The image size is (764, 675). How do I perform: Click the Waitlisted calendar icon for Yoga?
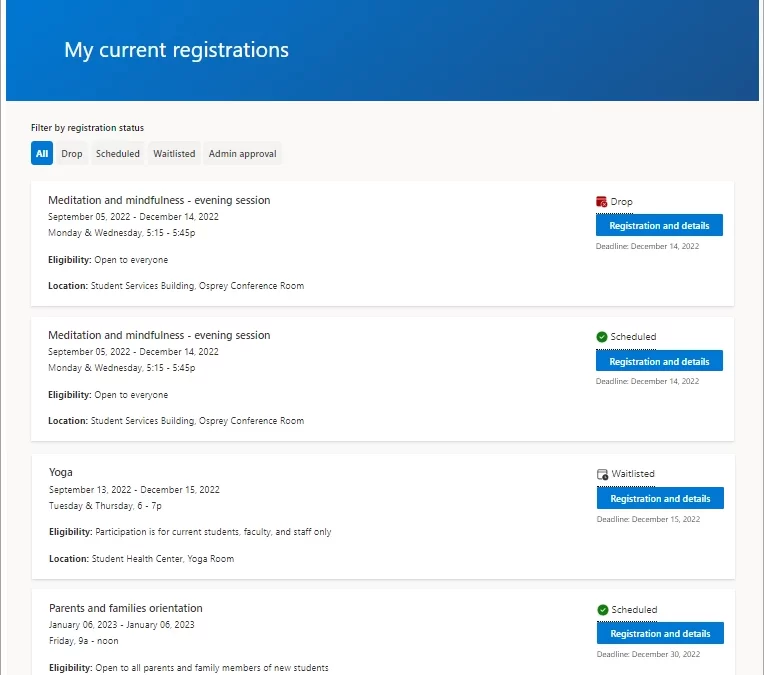tap(603, 474)
